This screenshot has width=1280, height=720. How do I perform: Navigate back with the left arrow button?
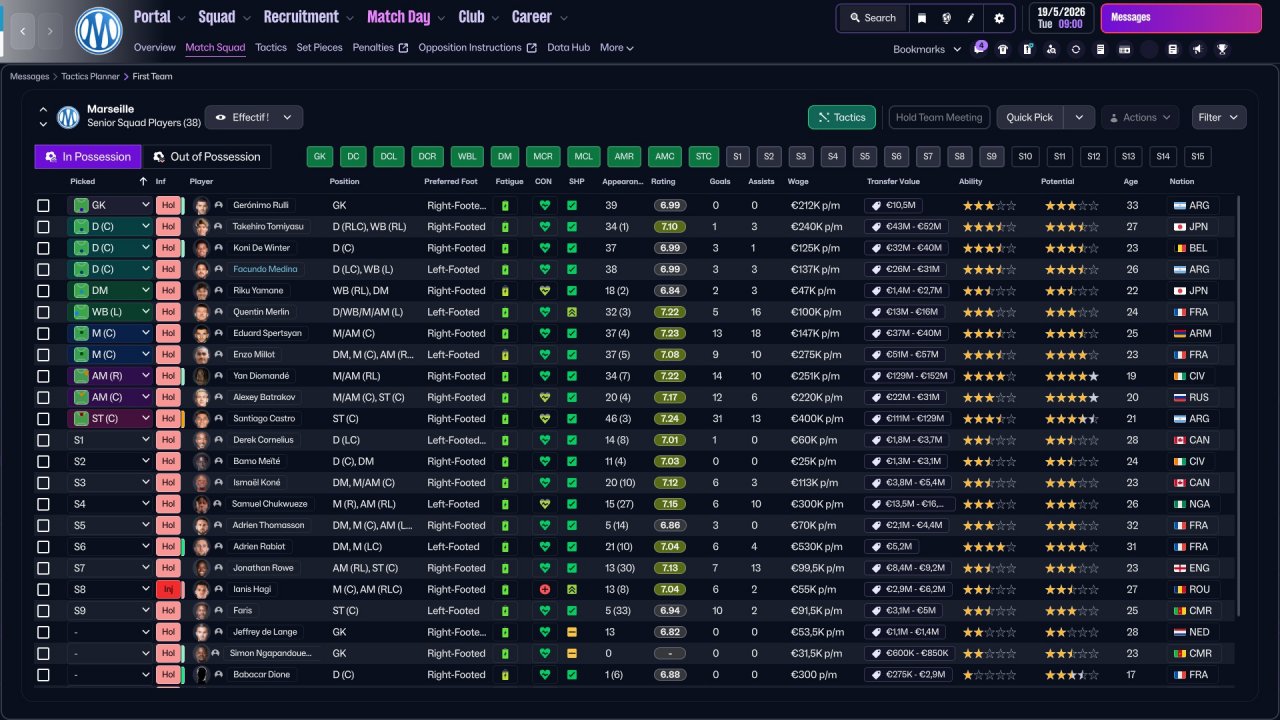(x=23, y=31)
